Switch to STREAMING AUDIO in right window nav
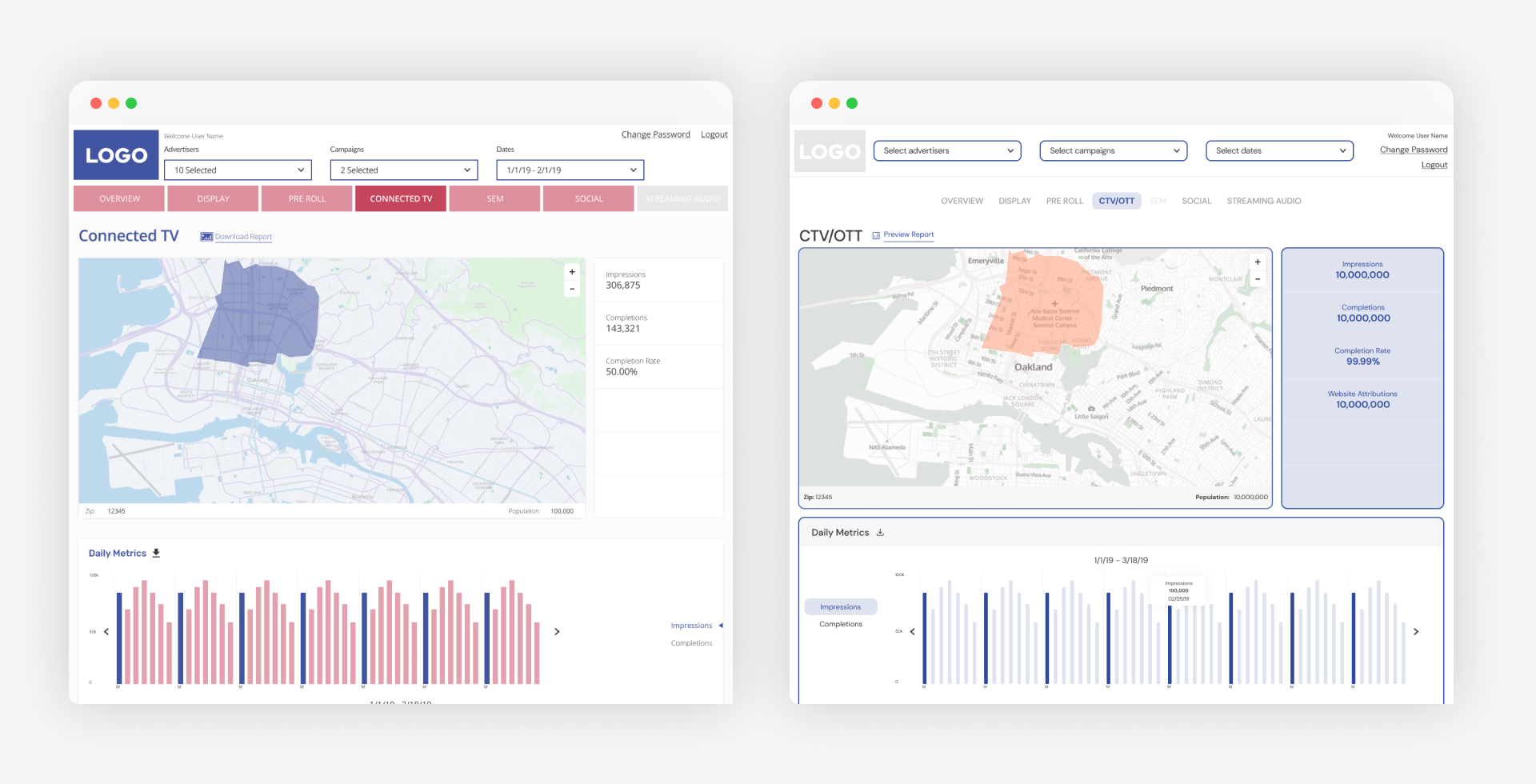The height and width of the screenshot is (784, 1536). tap(1264, 201)
